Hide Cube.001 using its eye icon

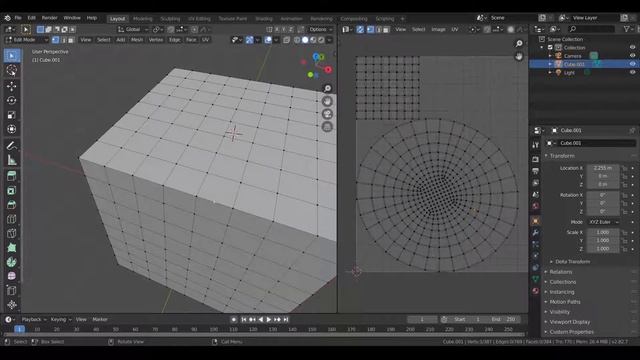[632, 64]
